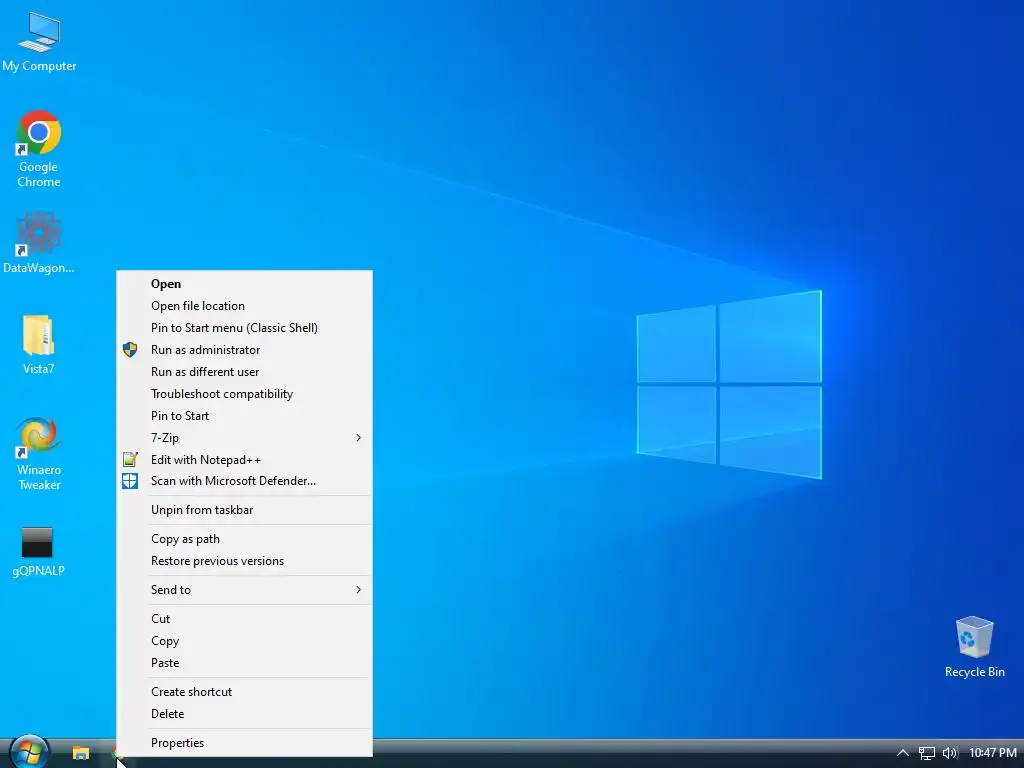The image size is (1024, 768).
Task: Expand the Send to submenu
Action: click(244, 590)
